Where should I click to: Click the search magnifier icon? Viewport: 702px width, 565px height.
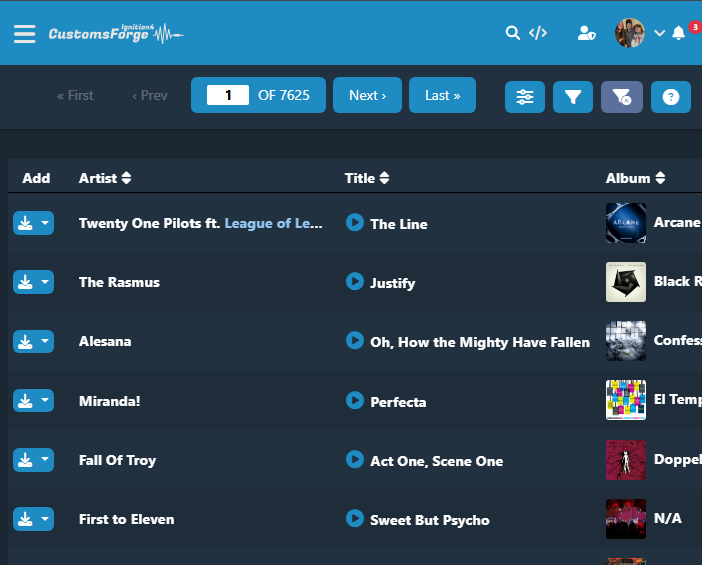pyautogui.click(x=512, y=33)
